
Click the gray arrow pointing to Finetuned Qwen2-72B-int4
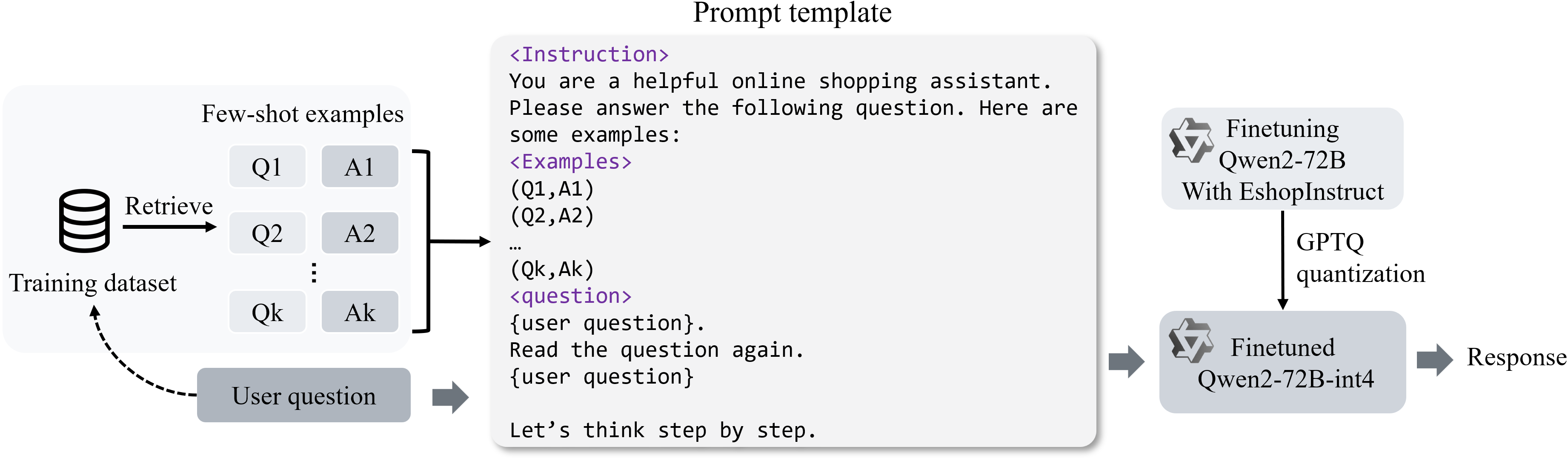[x=1126, y=362]
